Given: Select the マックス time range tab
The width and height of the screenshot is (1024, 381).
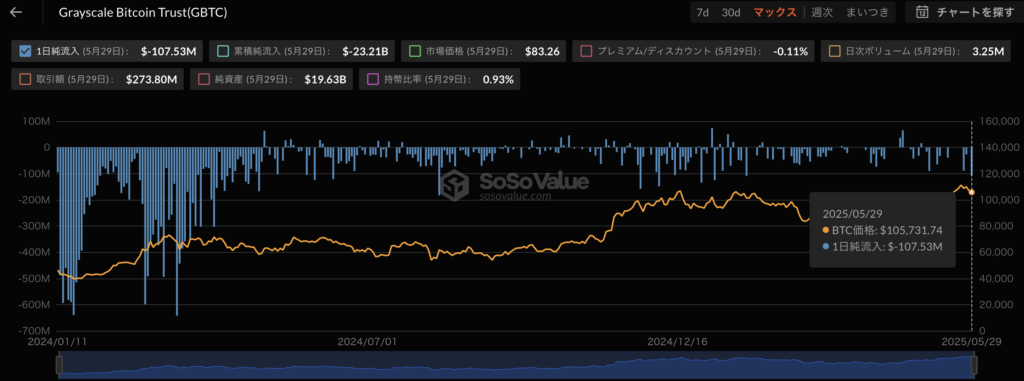Looking at the screenshot, I should [775, 12].
